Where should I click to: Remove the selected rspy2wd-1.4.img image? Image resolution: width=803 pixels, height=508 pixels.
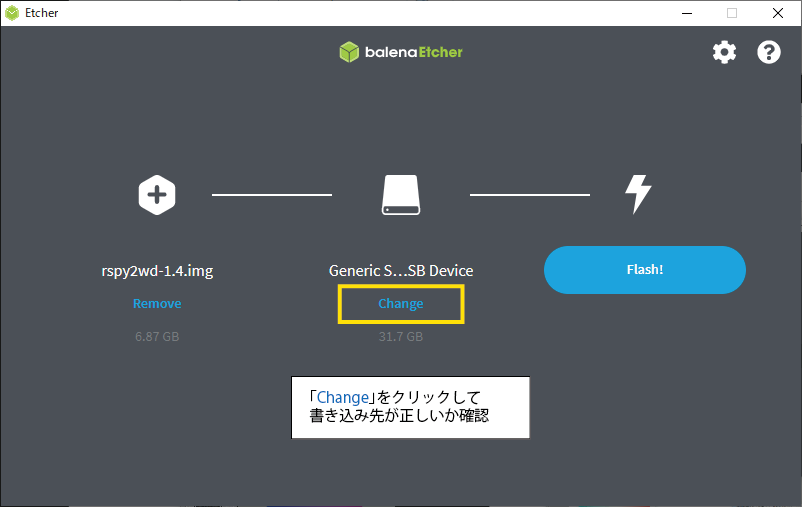(x=157, y=304)
